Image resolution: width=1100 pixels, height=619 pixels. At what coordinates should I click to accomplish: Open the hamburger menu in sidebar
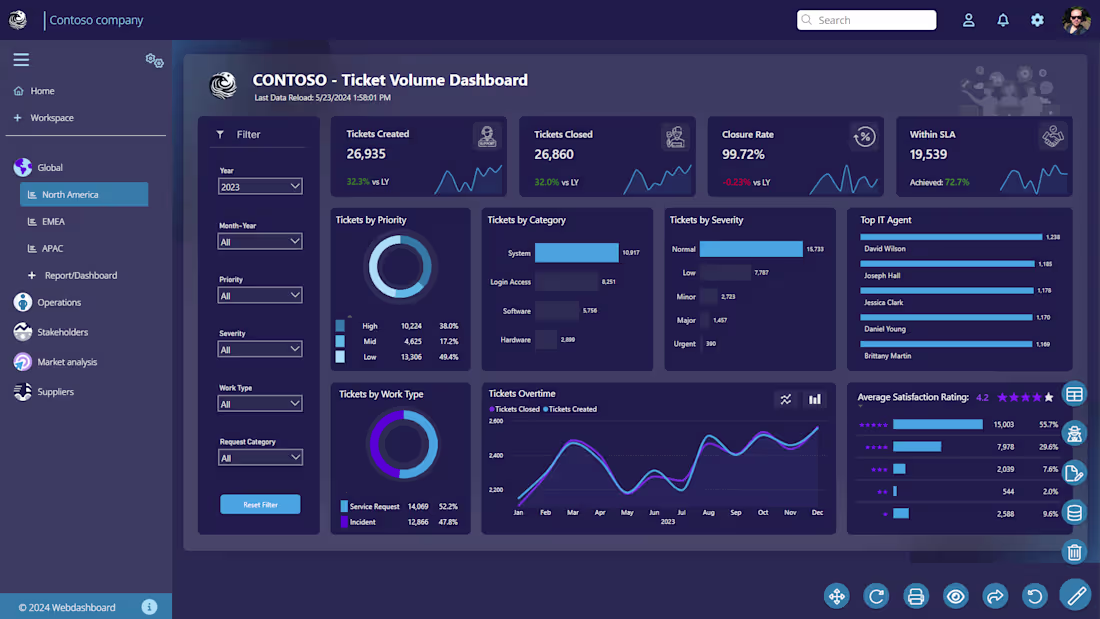pyautogui.click(x=21, y=60)
